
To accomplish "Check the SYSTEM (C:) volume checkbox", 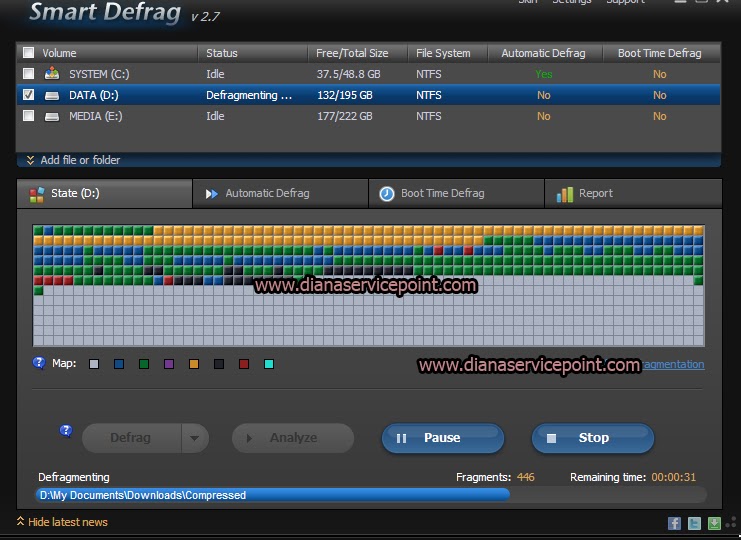I will (28, 74).
